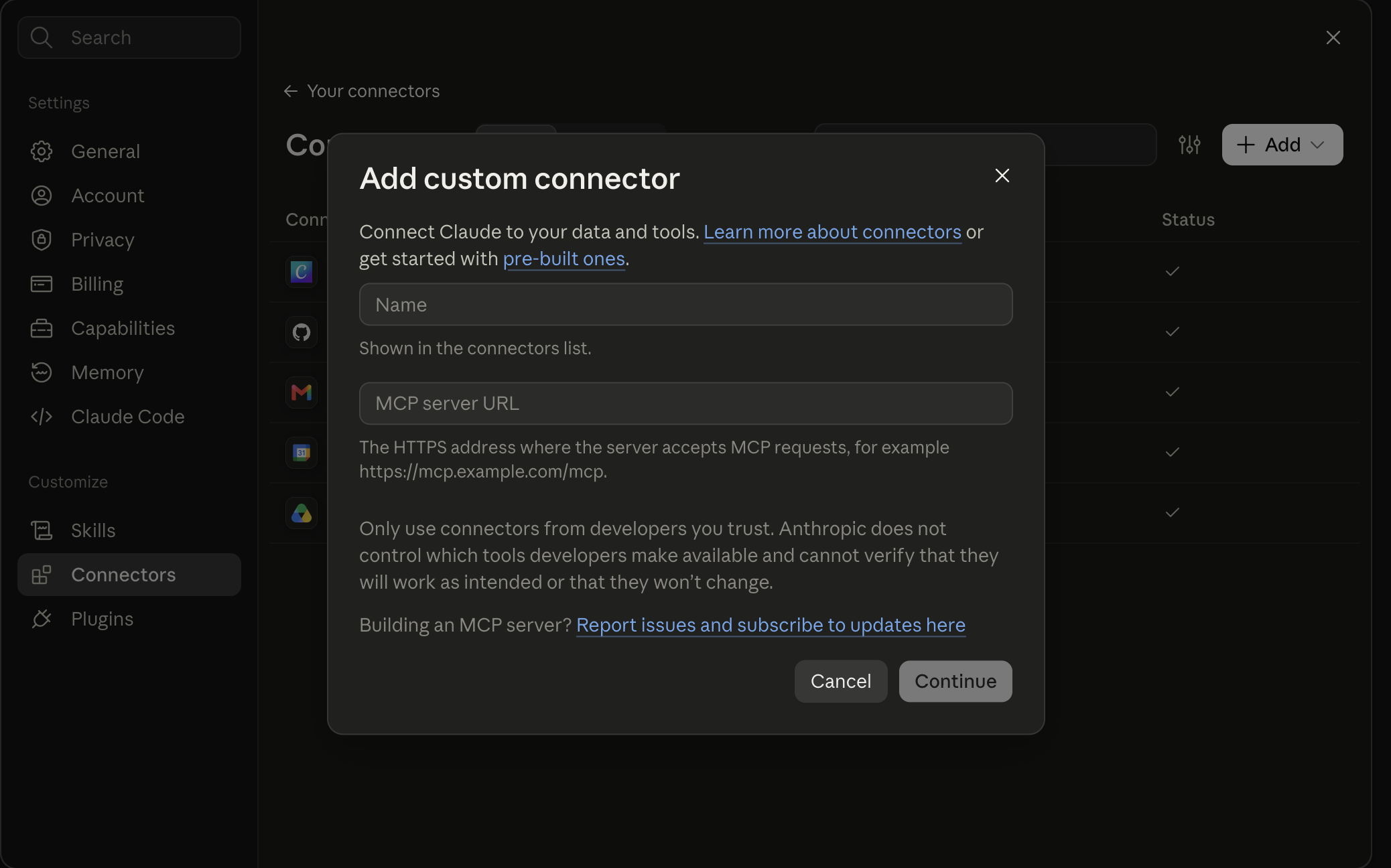Image resolution: width=1391 pixels, height=868 pixels.
Task: Click the sidebar Search field
Action: click(129, 38)
